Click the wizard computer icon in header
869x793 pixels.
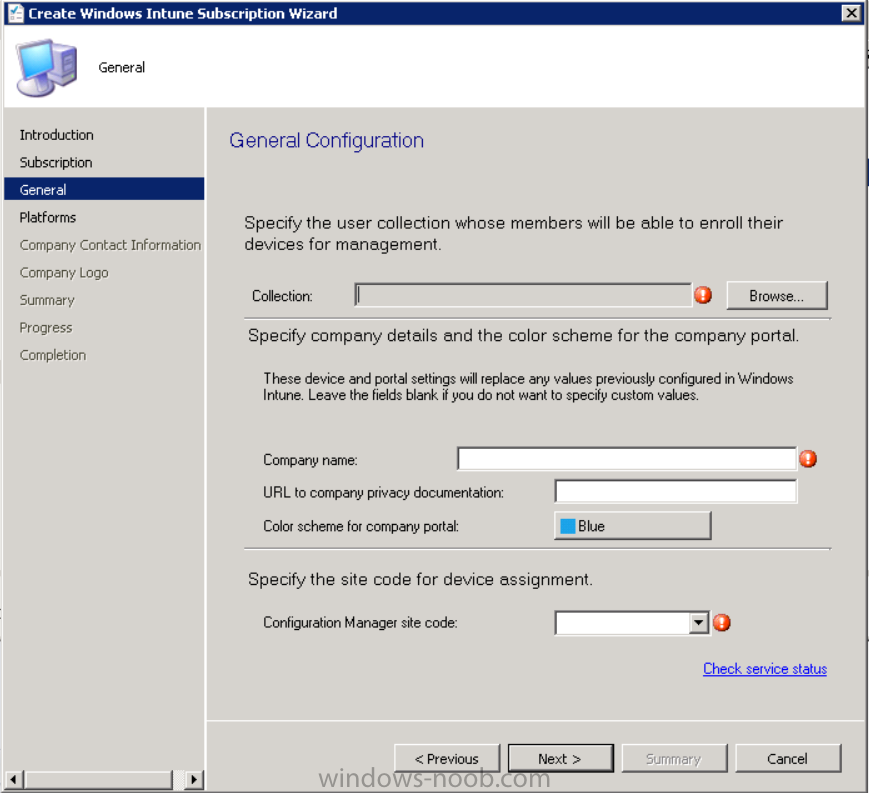pos(47,67)
